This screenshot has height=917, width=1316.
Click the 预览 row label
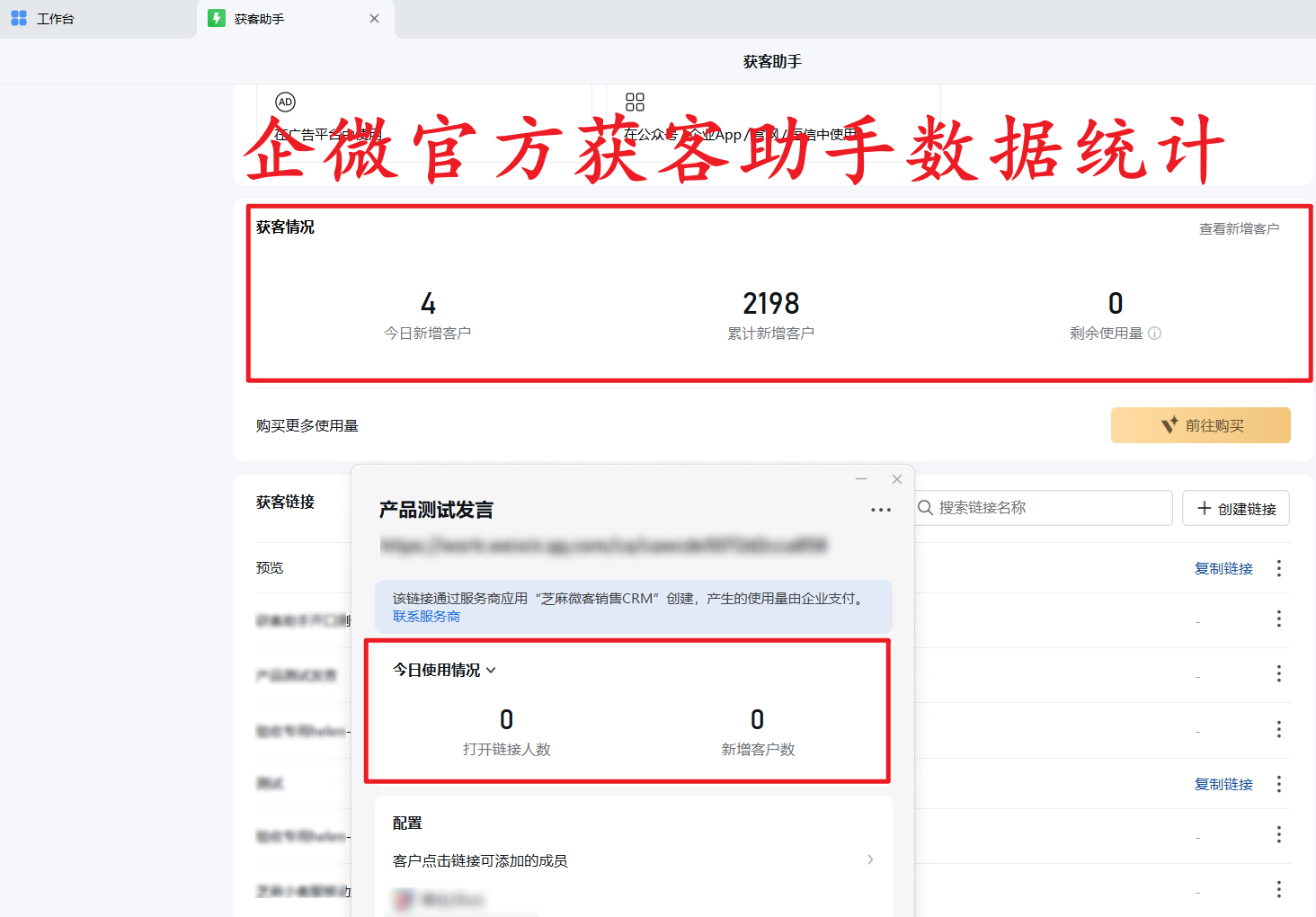[270, 567]
